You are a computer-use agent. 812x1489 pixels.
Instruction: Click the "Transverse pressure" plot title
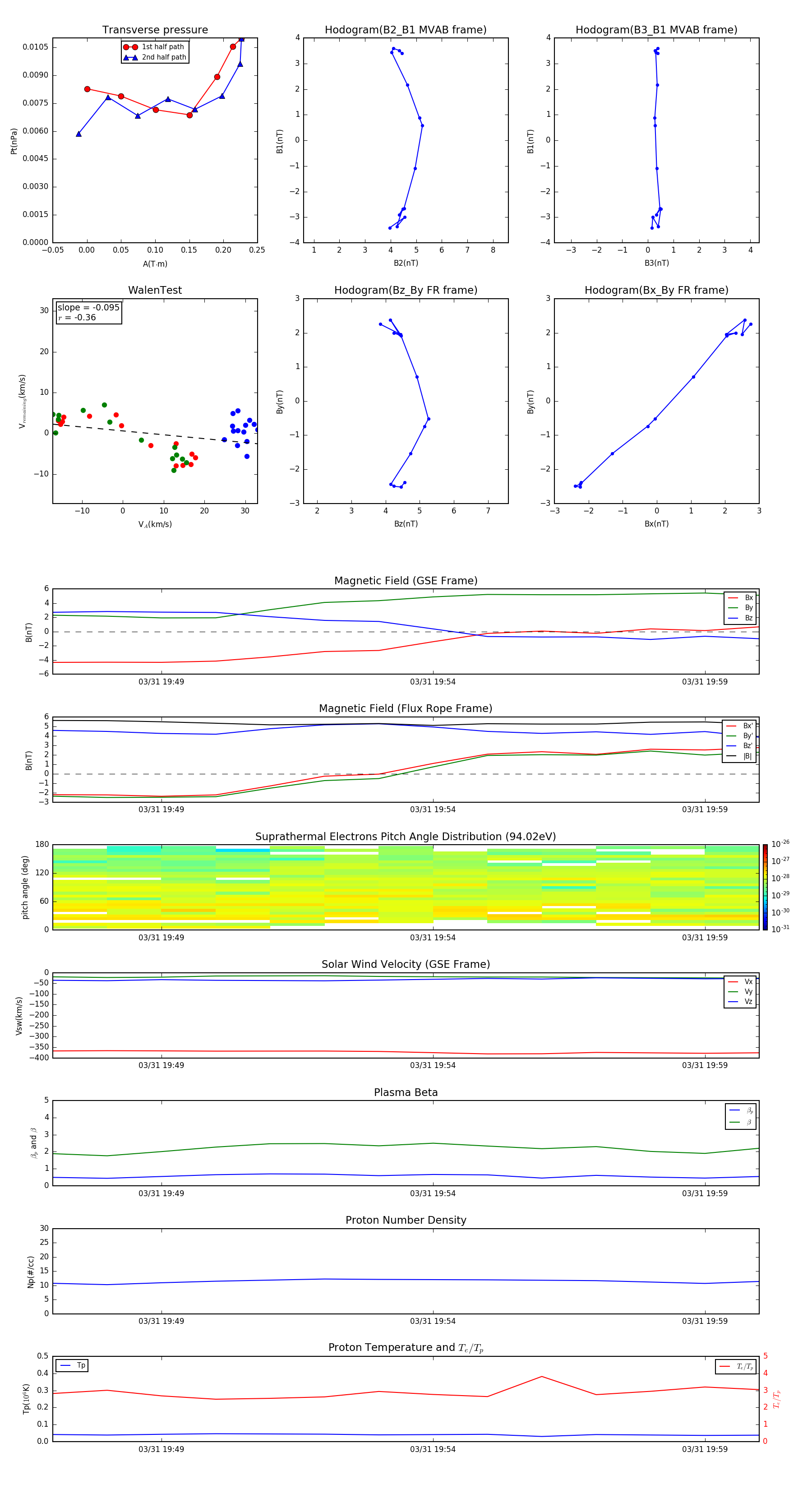(x=155, y=30)
